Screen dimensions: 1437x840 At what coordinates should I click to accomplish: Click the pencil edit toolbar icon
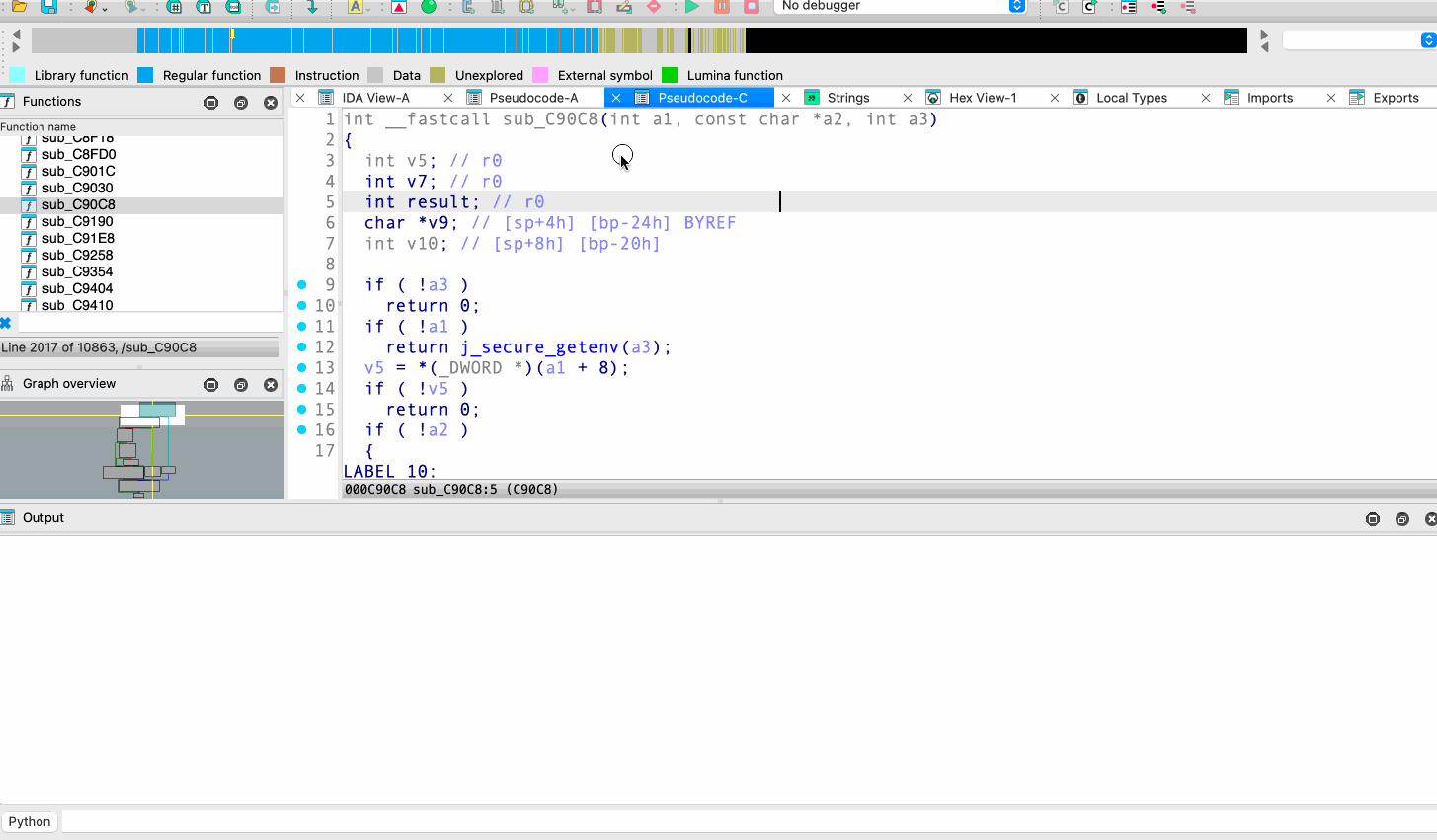pos(624,6)
